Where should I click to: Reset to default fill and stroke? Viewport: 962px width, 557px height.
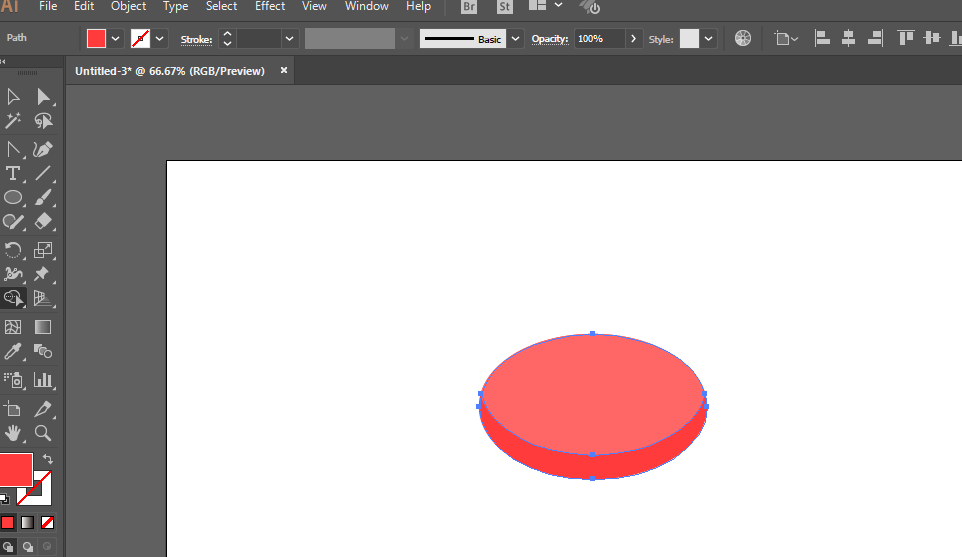(x=5, y=499)
